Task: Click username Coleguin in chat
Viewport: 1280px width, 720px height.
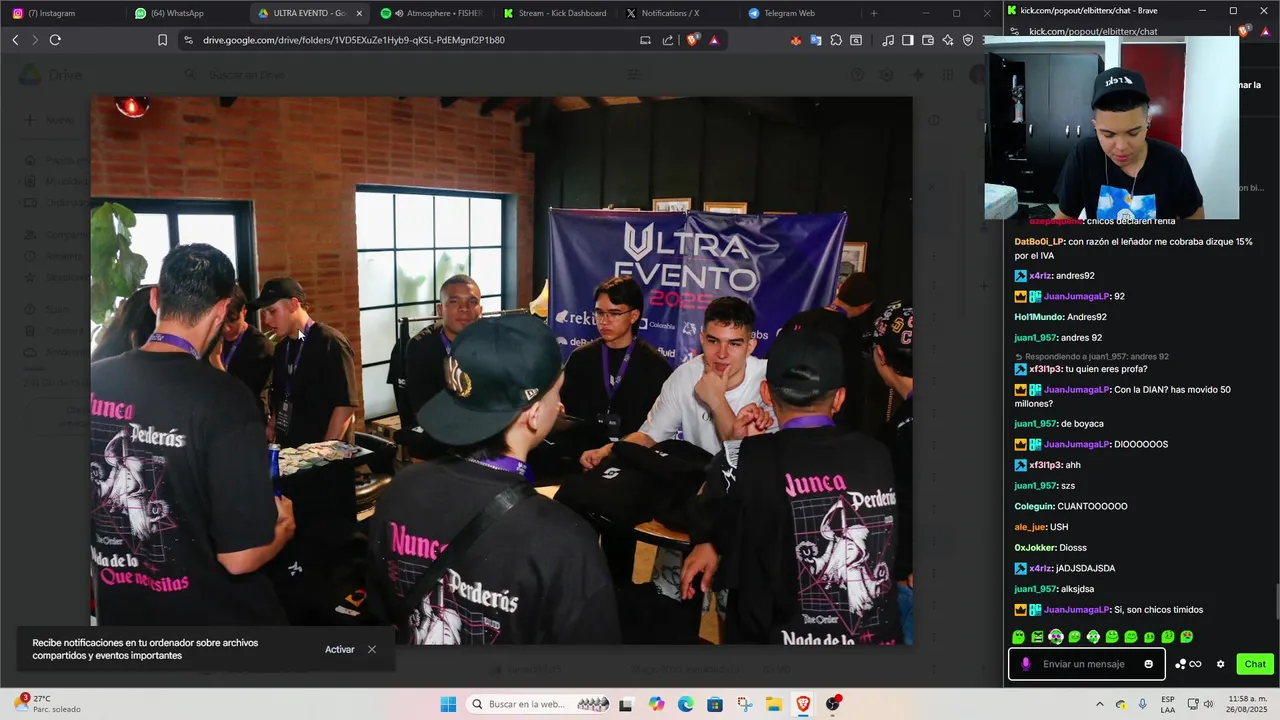Action: (1034, 506)
